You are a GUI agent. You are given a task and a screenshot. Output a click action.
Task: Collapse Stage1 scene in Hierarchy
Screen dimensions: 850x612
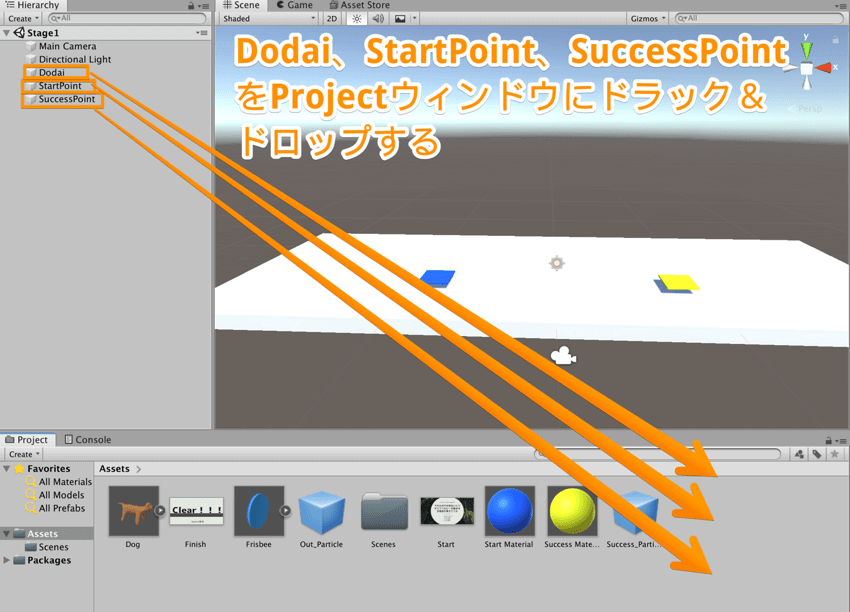click(x=7, y=33)
